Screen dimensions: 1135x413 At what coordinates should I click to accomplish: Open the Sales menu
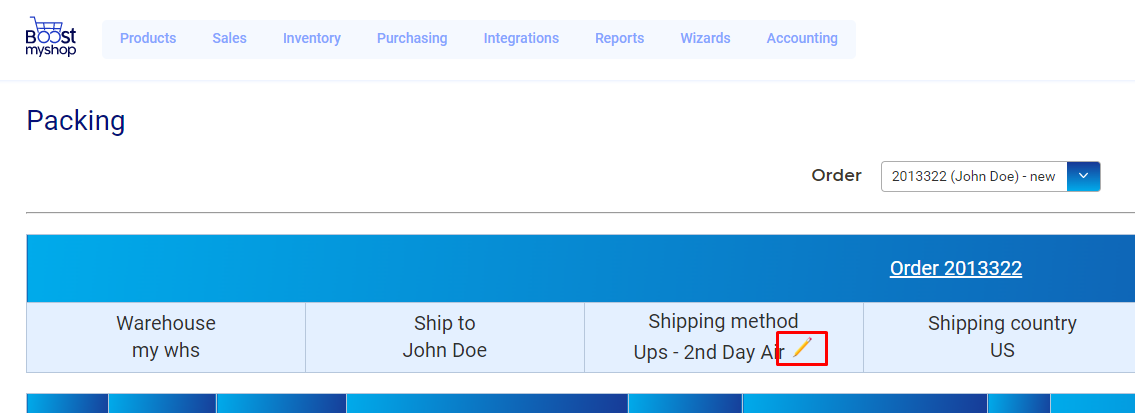click(x=229, y=38)
